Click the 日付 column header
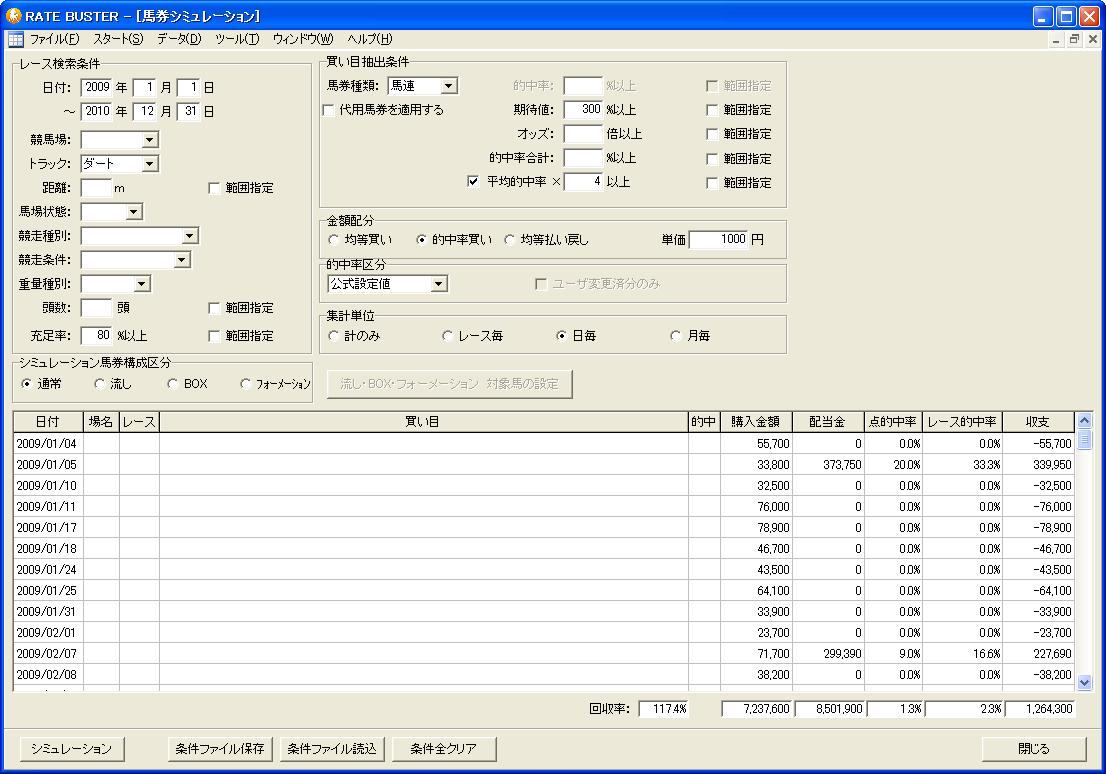 click(48, 422)
